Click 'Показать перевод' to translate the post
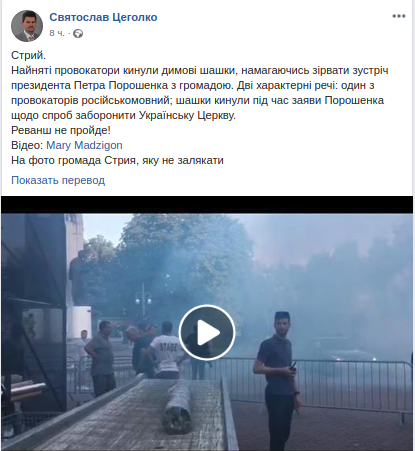 [58, 180]
